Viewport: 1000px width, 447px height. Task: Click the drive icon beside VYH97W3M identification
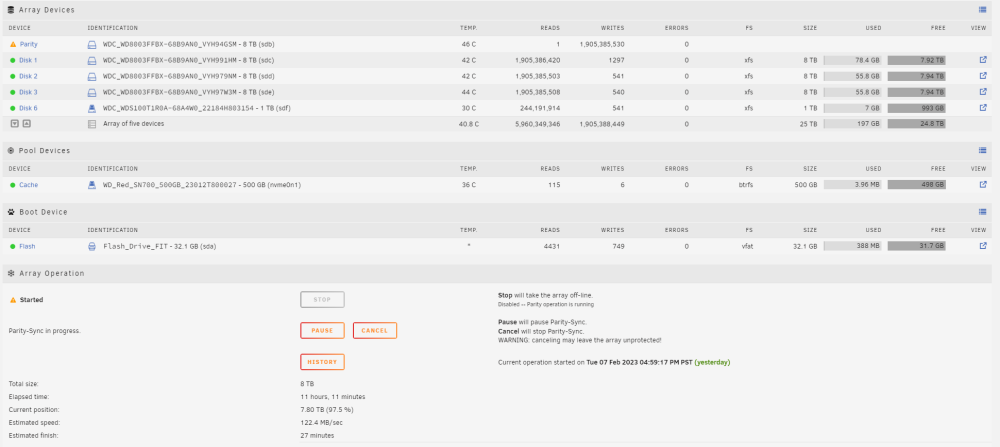[x=92, y=92]
